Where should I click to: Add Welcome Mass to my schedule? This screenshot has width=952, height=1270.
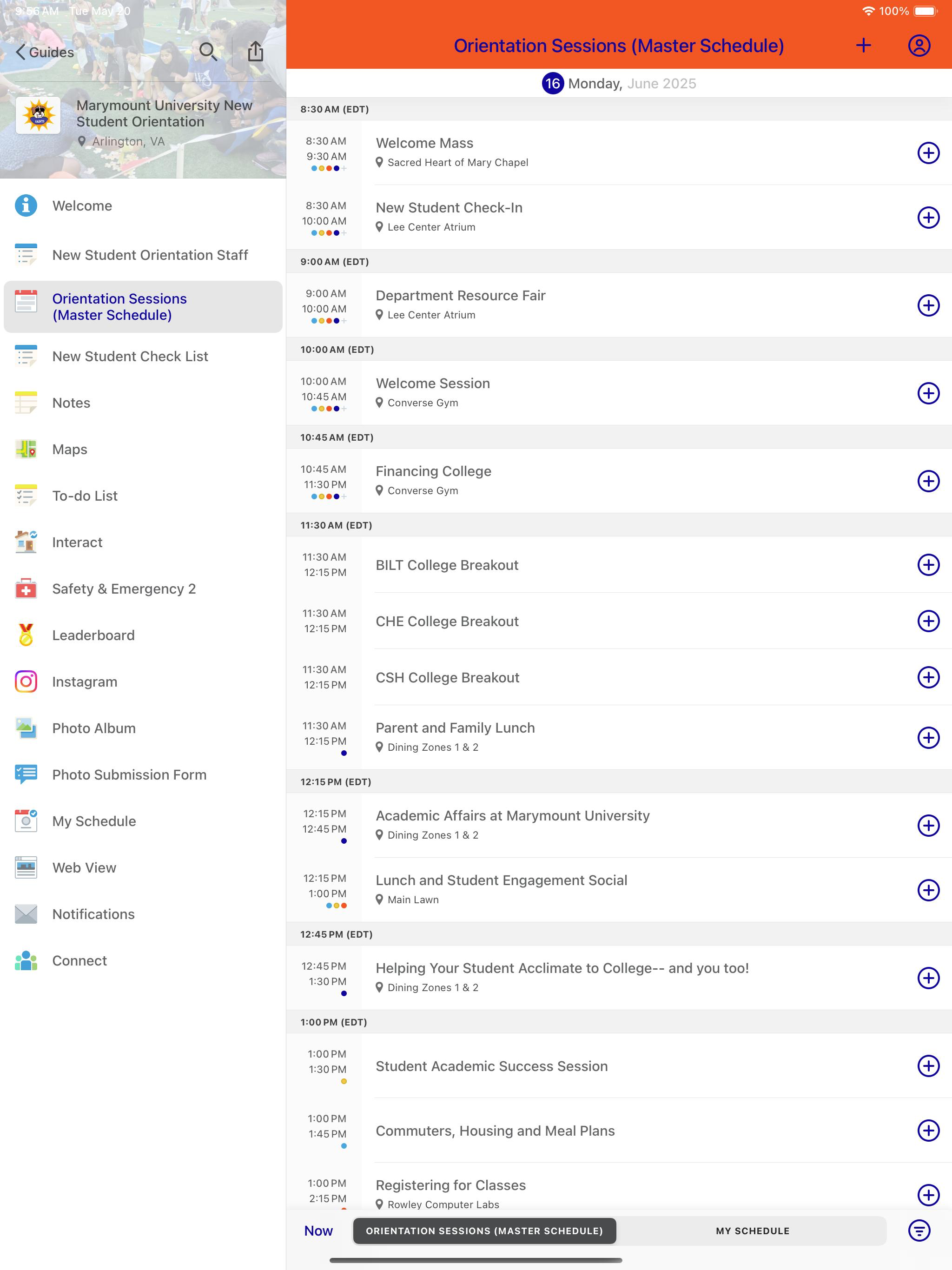[x=928, y=153]
